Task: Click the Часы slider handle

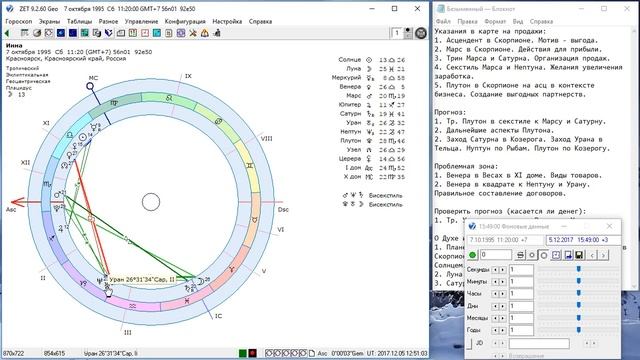Action: pyautogui.click(x=578, y=293)
